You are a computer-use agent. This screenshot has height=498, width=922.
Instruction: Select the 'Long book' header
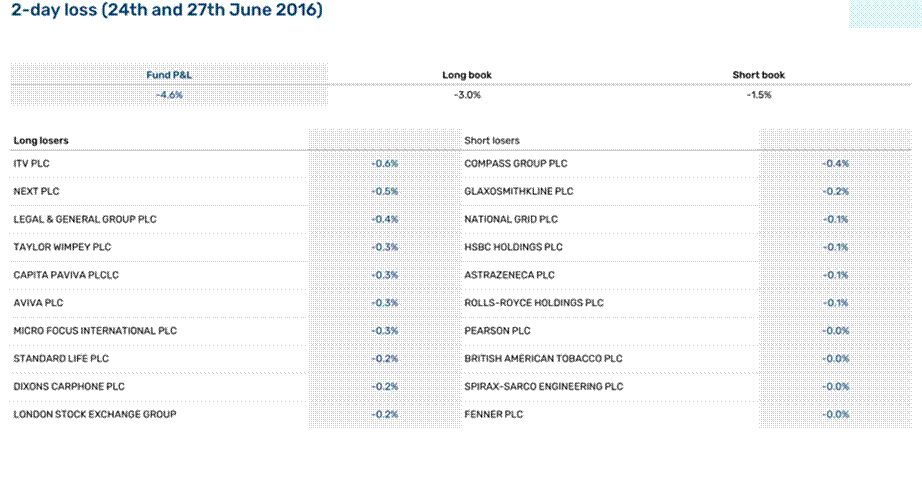click(x=467, y=75)
